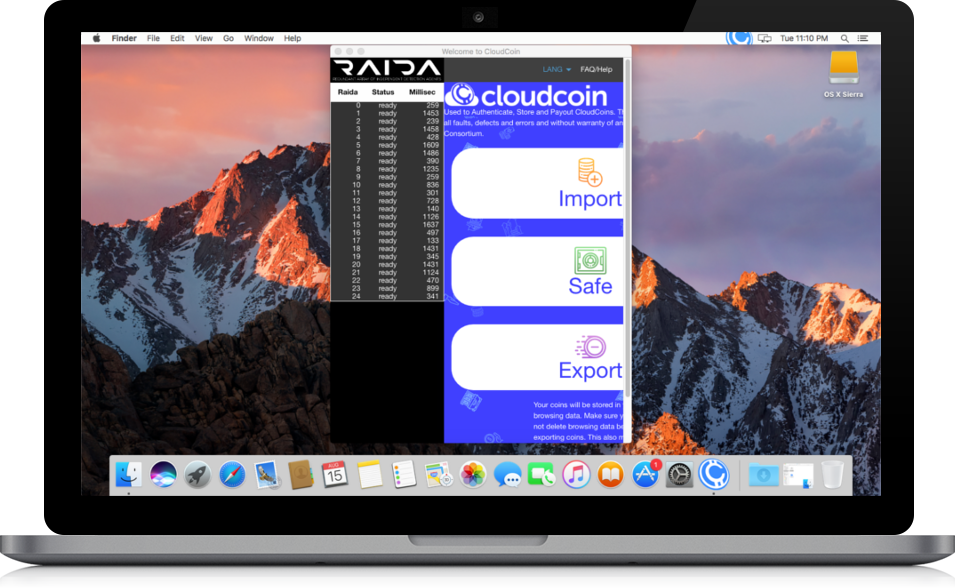Open the Mail stamp icon in Dock
This screenshot has width=955, height=588.
[267, 475]
